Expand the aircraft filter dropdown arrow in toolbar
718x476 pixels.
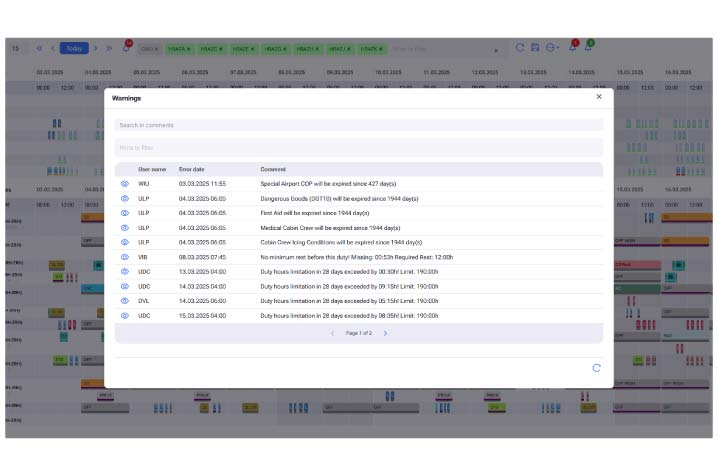pyautogui.click(x=496, y=50)
